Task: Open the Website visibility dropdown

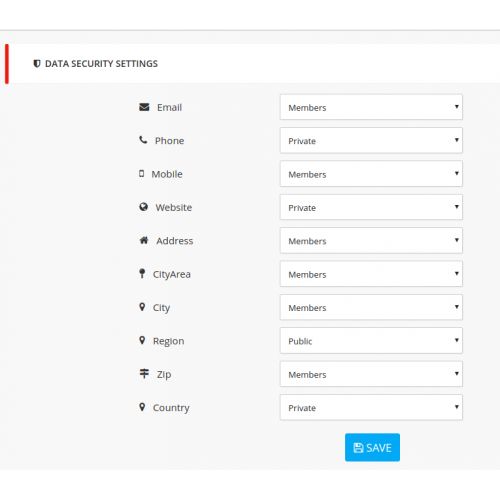Action: point(371,207)
